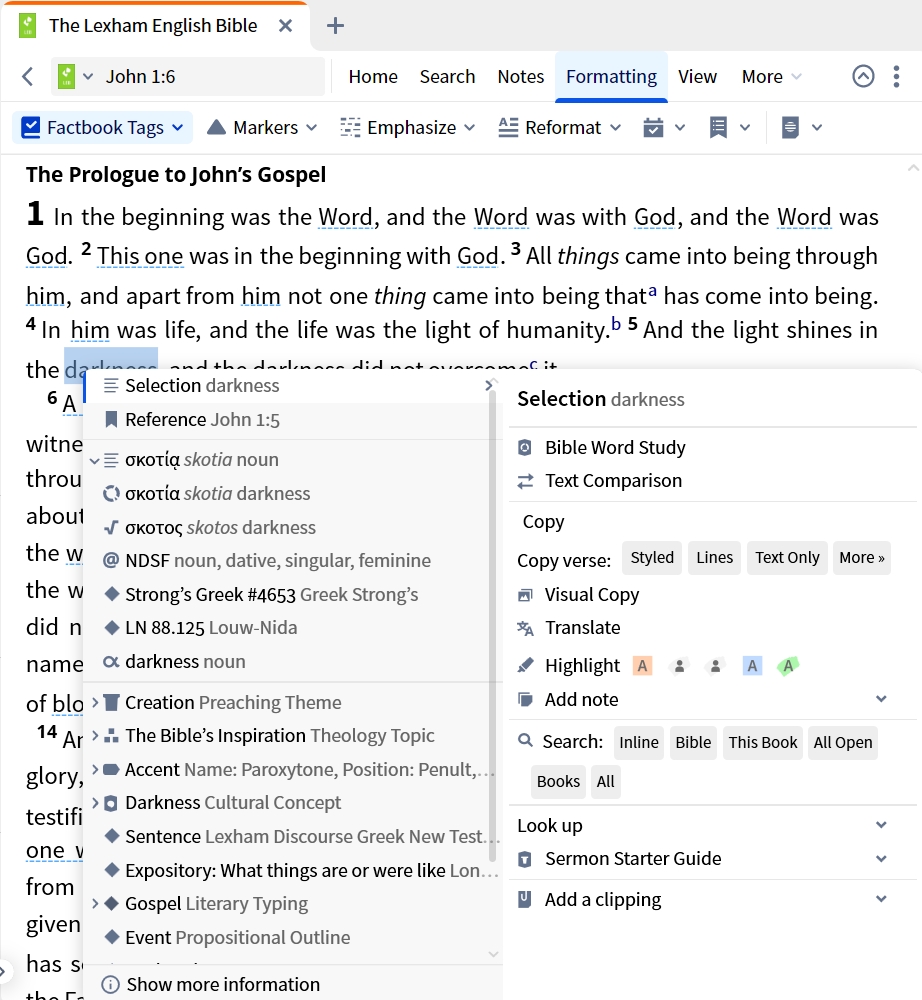Switch to the Home tab
The width and height of the screenshot is (922, 1000).
(x=373, y=77)
